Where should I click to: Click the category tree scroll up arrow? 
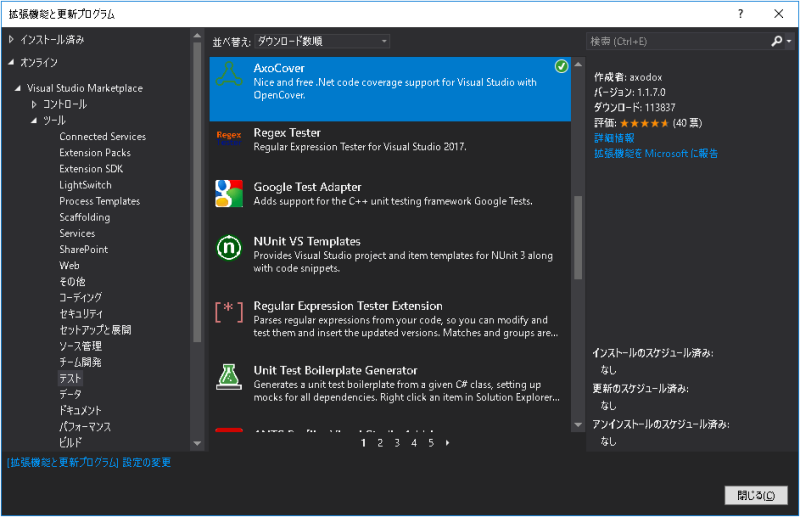tap(197, 36)
